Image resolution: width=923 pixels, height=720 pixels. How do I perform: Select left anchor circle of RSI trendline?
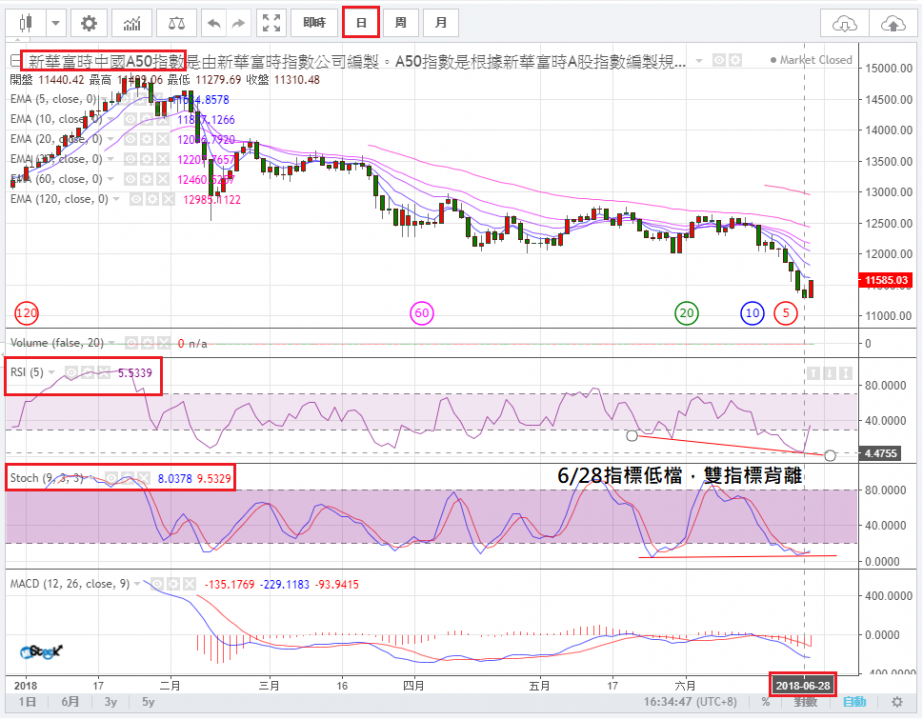[632, 436]
